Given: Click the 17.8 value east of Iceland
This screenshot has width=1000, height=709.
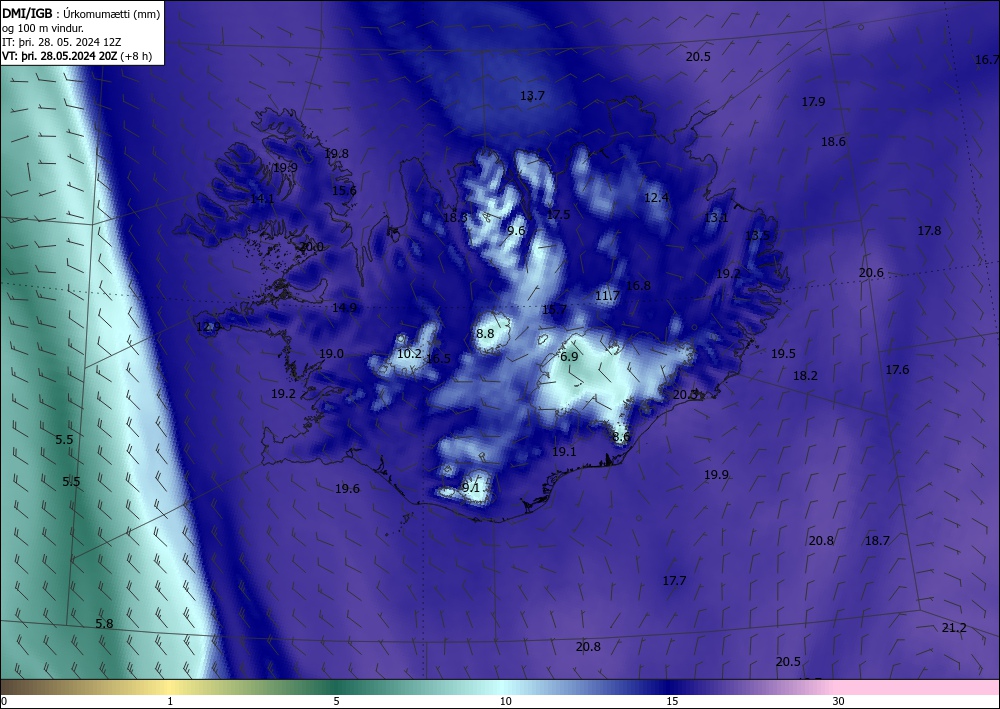Looking at the screenshot, I should point(929,231).
